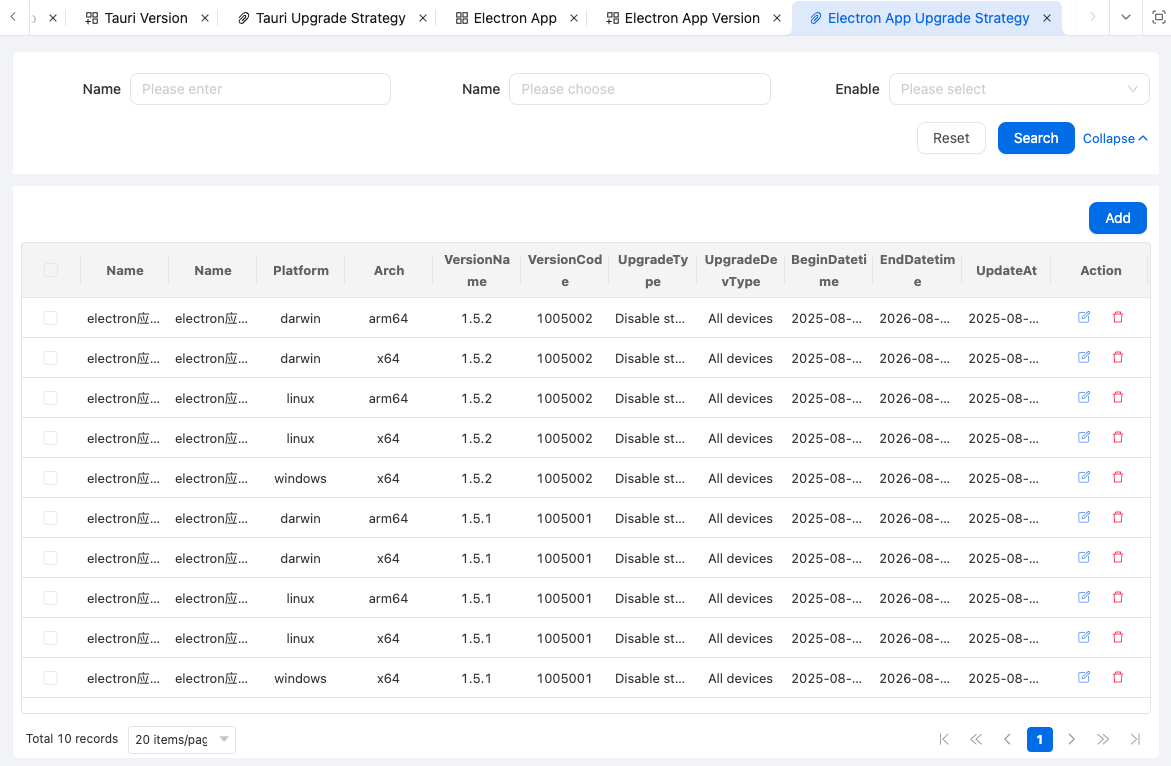Open the 20 items/page size dropdown
Screen dimensions: 1171x766
(x=181, y=739)
